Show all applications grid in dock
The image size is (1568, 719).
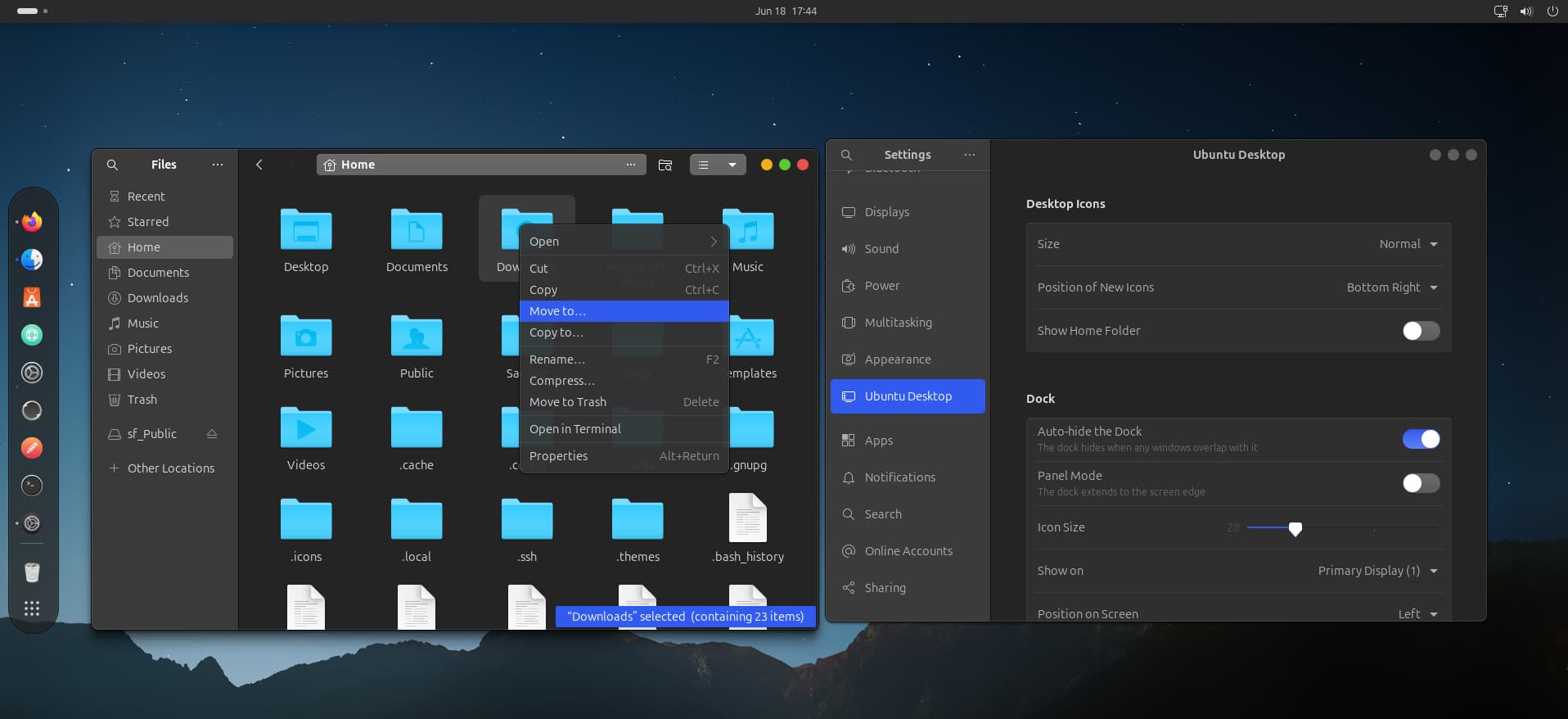32,608
